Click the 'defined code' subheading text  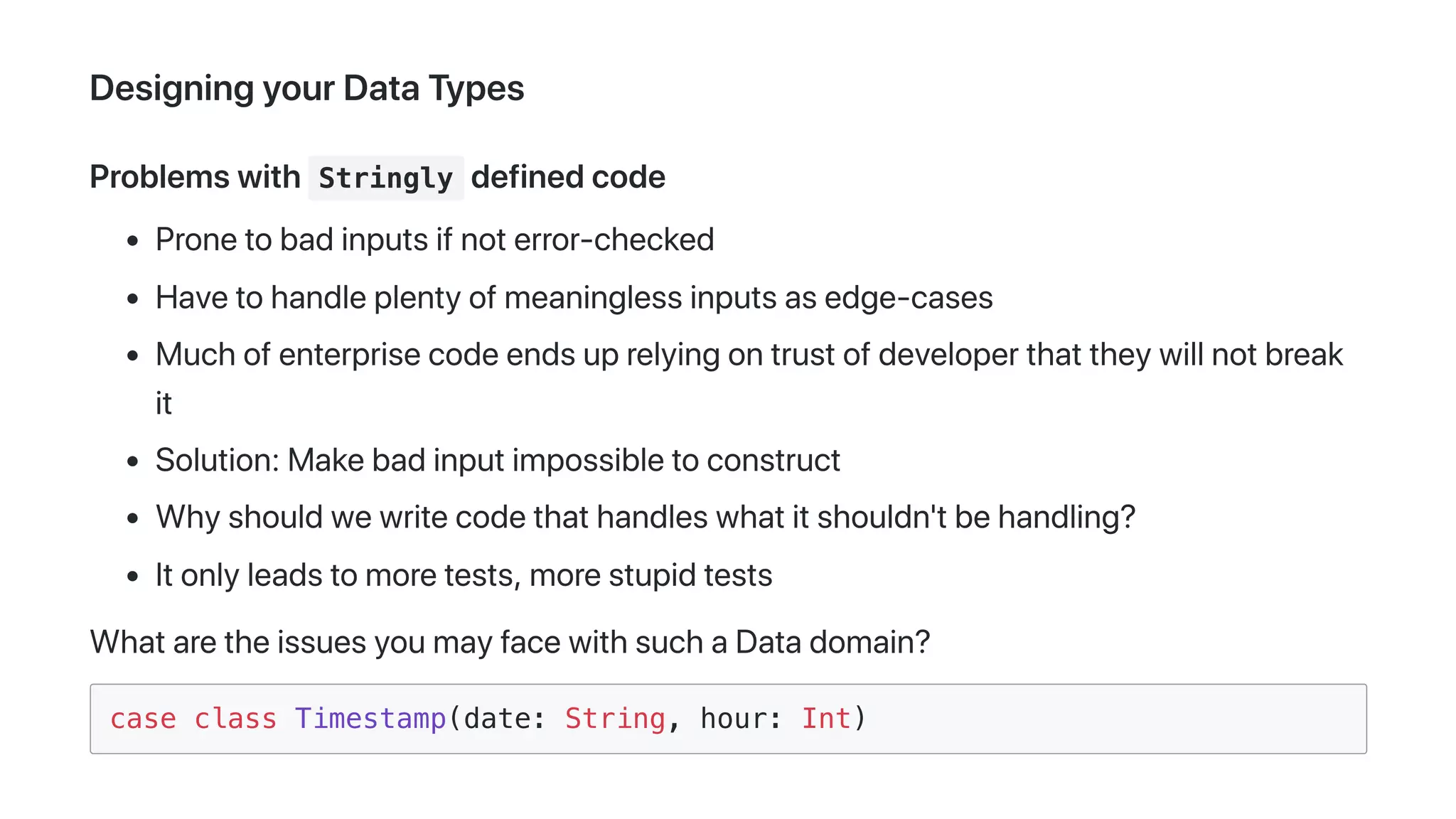click(568, 177)
